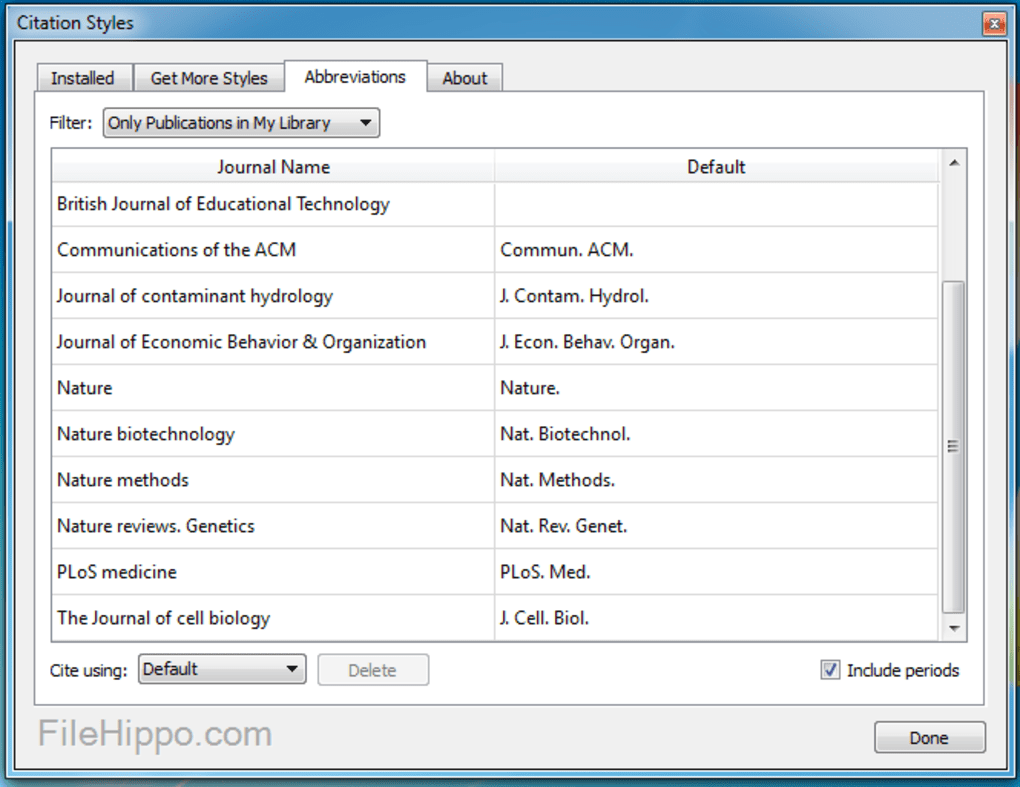Toggle the Include periods checkbox
The width and height of the screenshot is (1020, 787).
point(830,670)
